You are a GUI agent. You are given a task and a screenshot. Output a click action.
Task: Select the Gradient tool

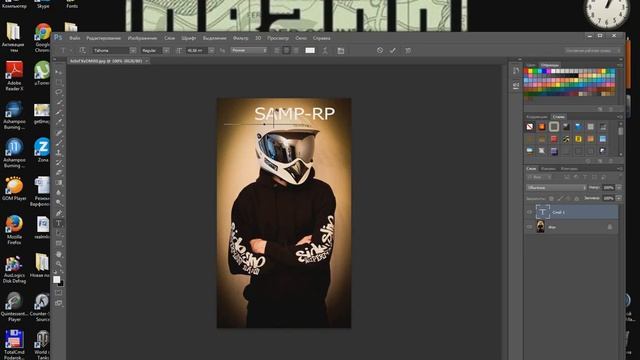[59, 183]
